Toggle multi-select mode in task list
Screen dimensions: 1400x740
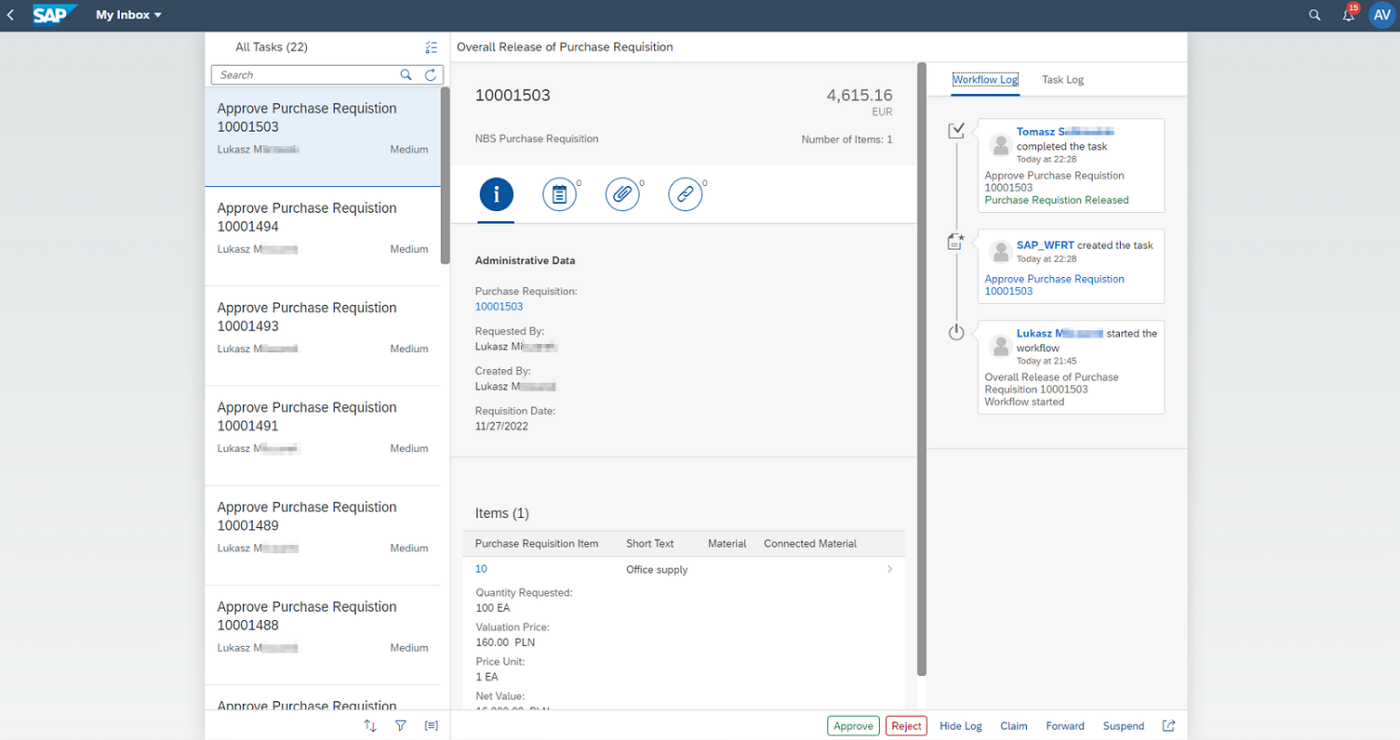431,47
